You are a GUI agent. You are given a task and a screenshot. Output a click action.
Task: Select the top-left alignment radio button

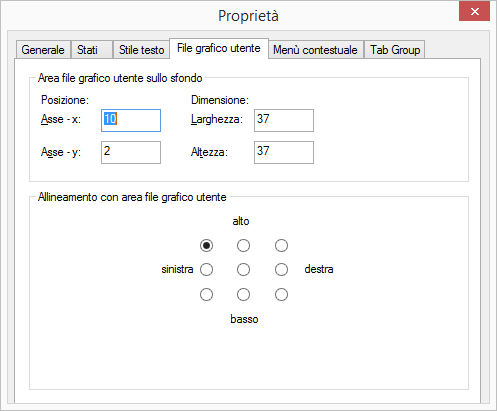[207, 246]
